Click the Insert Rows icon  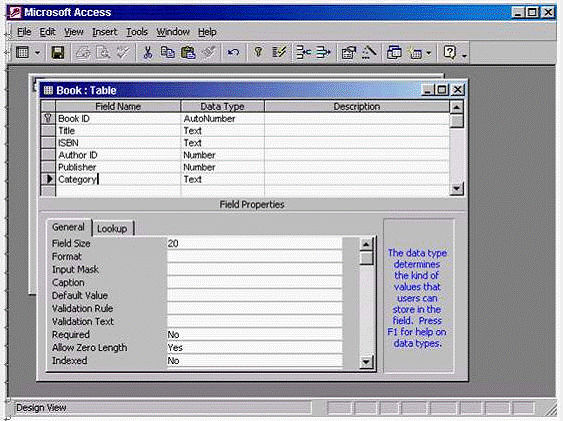[x=303, y=53]
